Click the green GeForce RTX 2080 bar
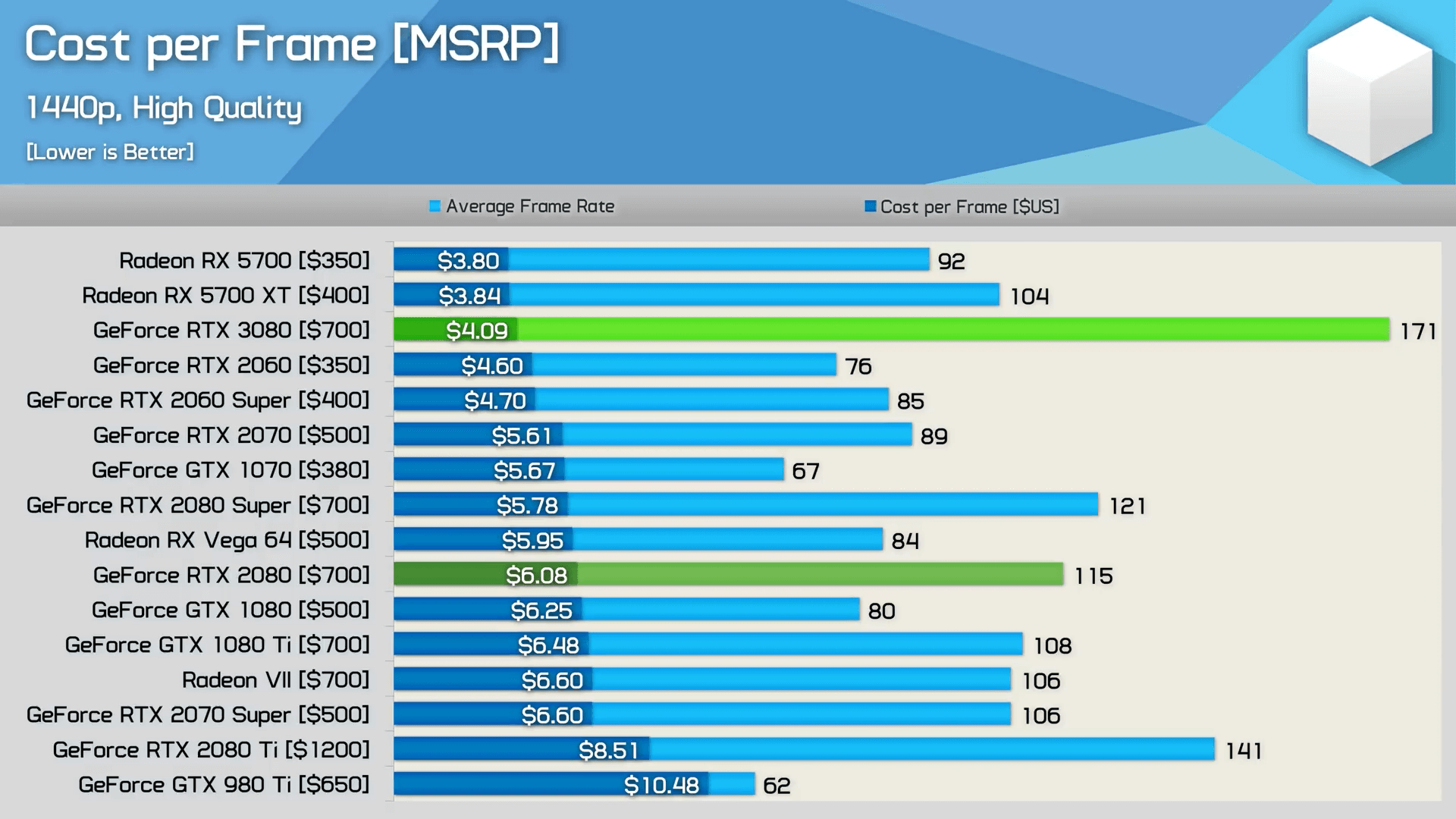Image resolution: width=1456 pixels, height=819 pixels. pos(819,575)
